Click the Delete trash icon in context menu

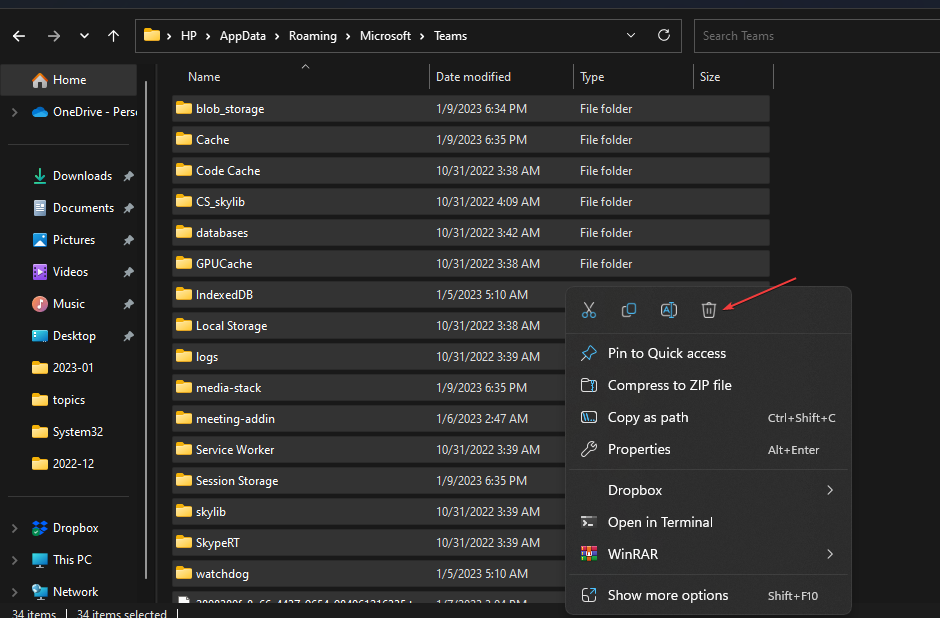[709, 310]
